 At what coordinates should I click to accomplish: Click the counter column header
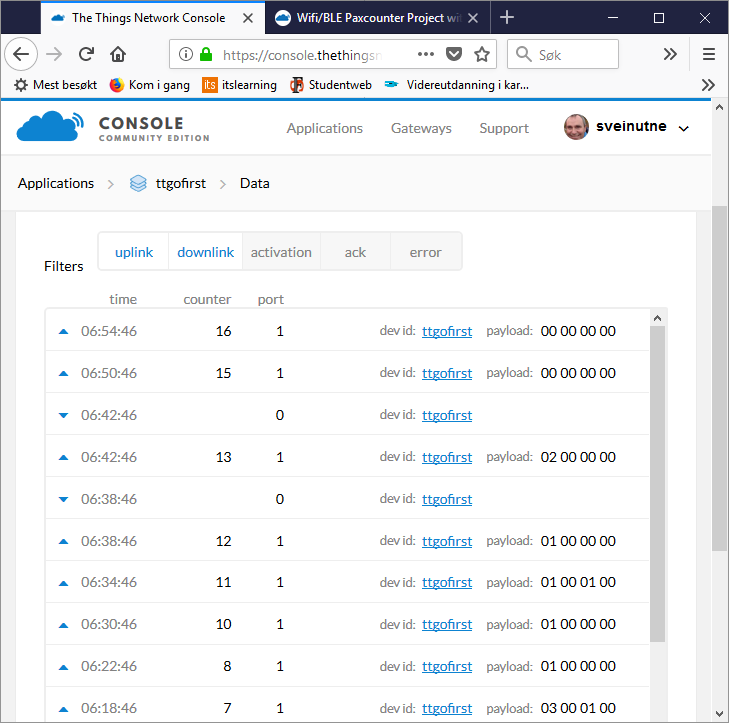pyautogui.click(x=207, y=299)
